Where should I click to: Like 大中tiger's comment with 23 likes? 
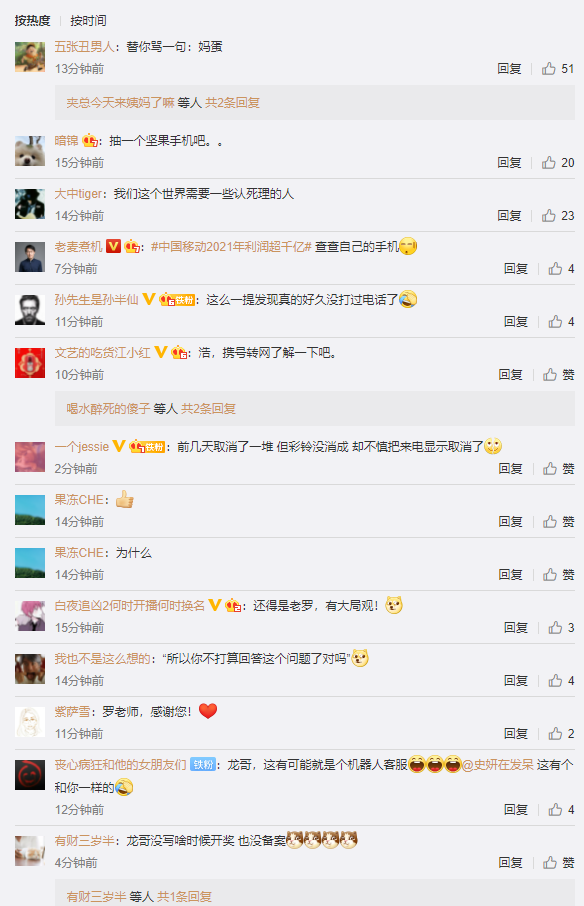click(557, 216)
